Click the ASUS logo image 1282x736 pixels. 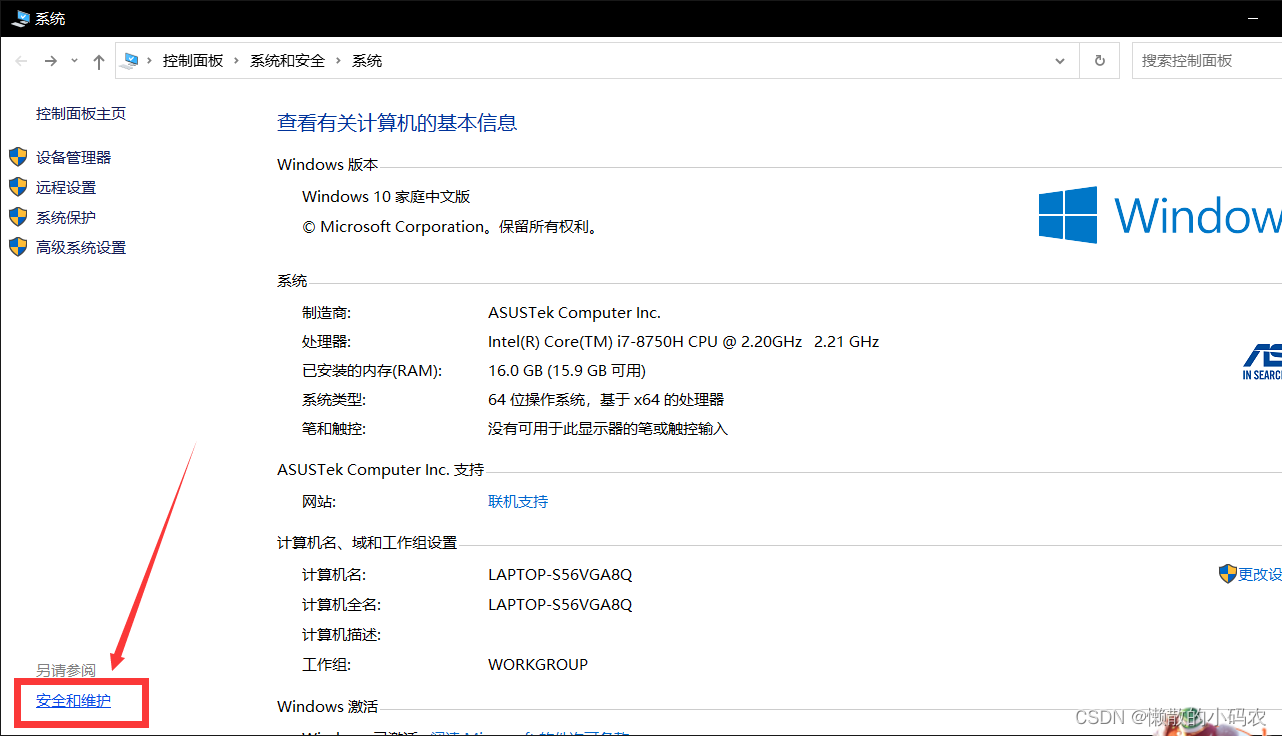tap(1262, 361)
